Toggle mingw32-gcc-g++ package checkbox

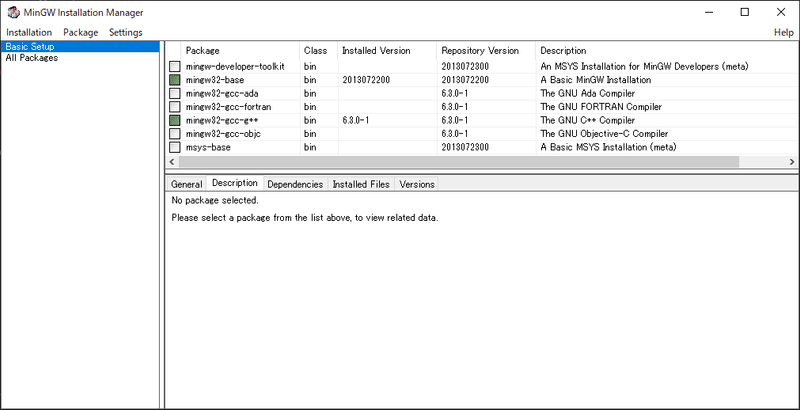[175, 120]
